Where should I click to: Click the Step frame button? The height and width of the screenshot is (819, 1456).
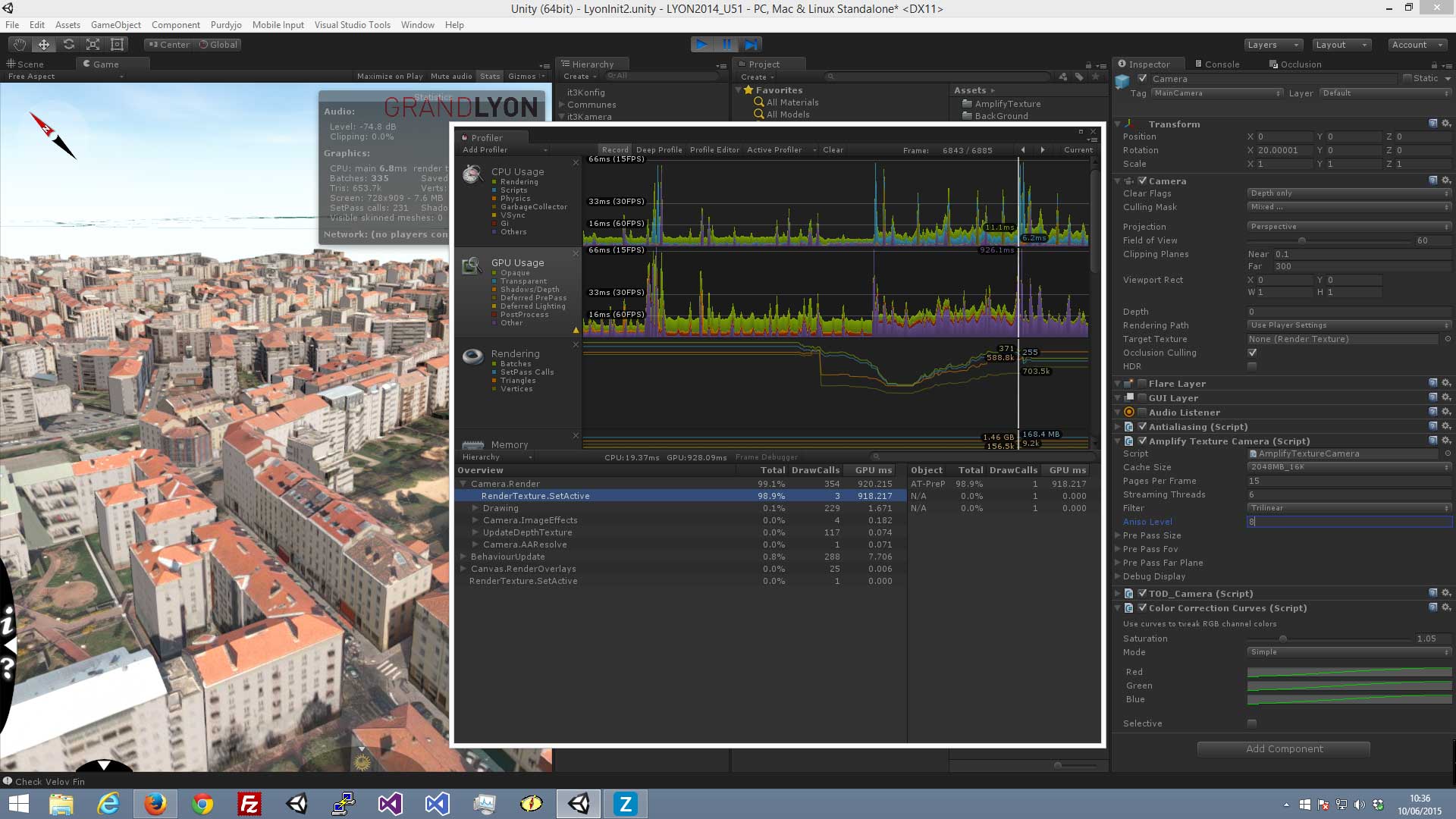point(751,45)
